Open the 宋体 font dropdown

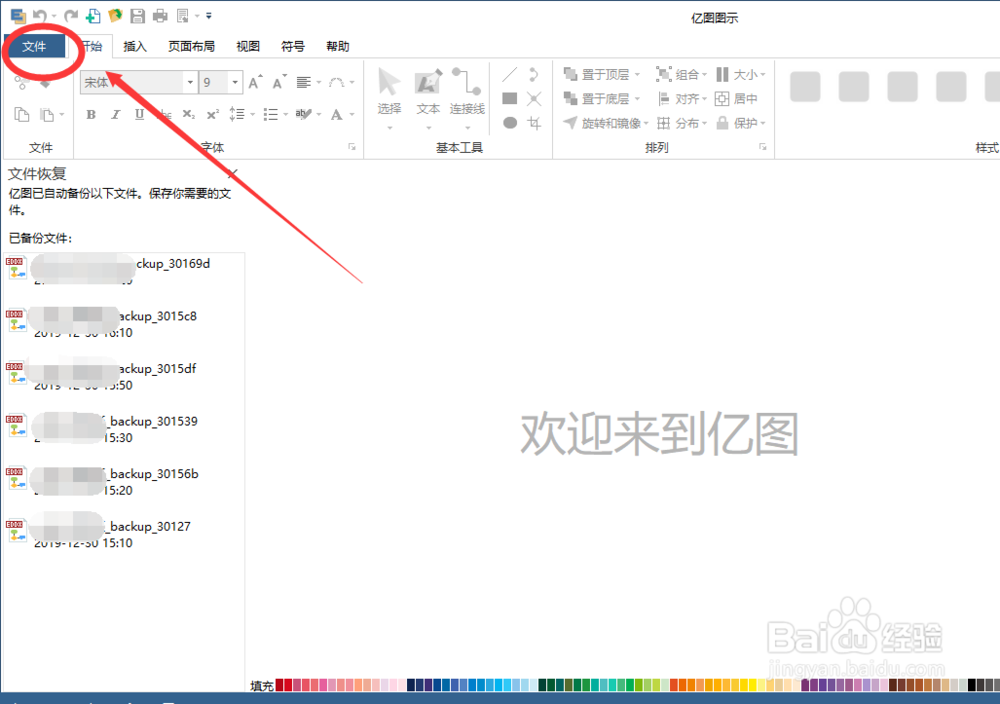tap(189, 82)
